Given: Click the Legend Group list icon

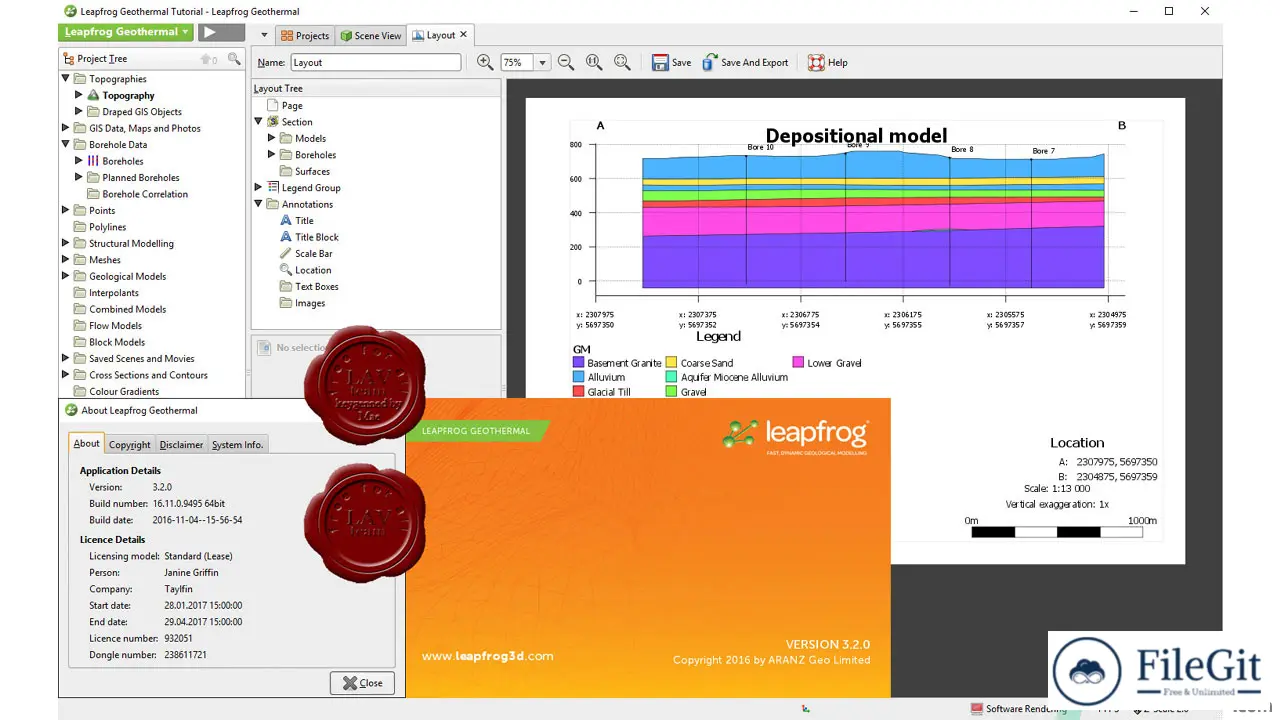Looking at the screenshot, I should point(273,188).
